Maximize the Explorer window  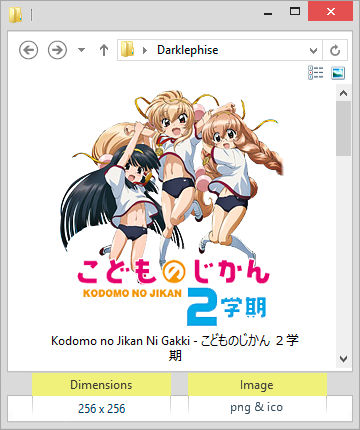pyautogui.click(x=295, y=12)
